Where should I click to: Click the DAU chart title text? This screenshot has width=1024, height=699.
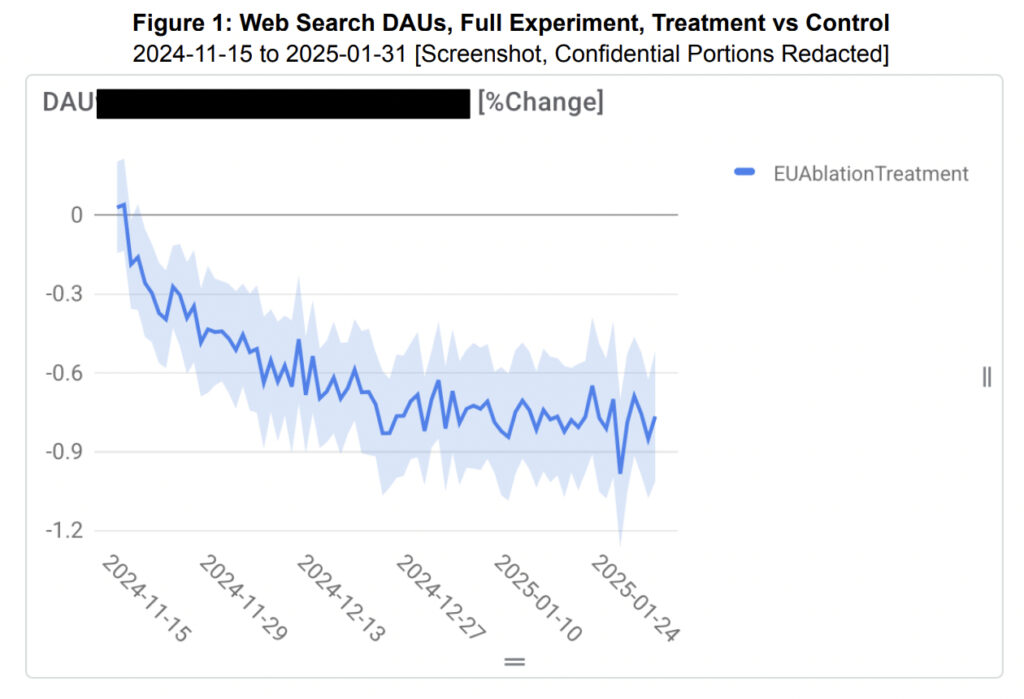click(67, 103)
